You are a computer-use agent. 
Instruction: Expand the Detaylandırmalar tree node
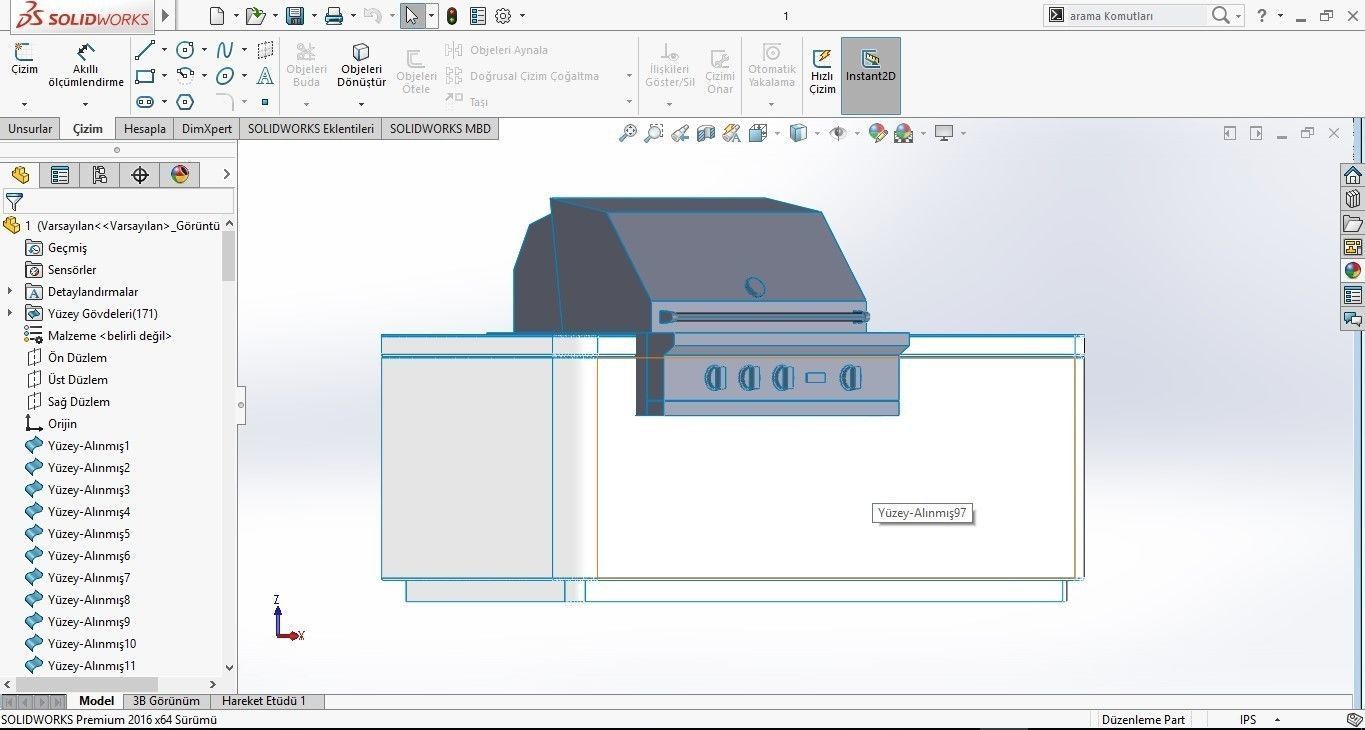10,292
